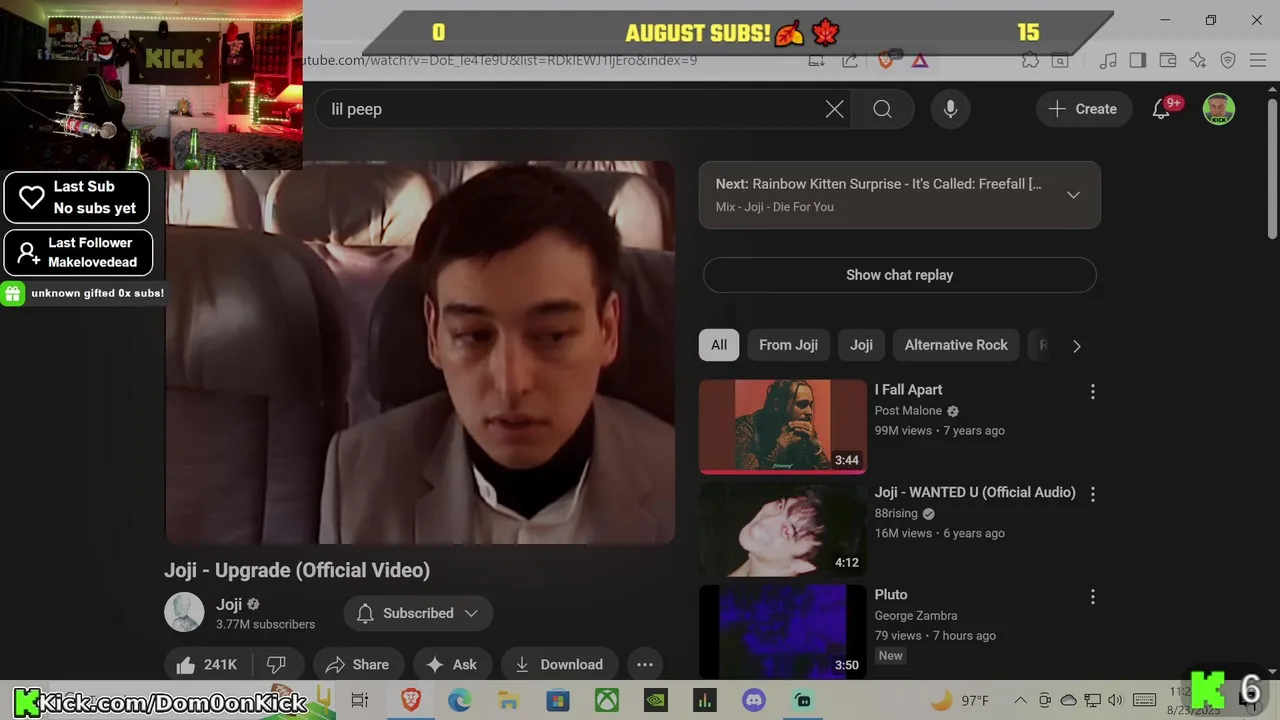
Task: Start voice search with the microphone
Action: (950, 109)
